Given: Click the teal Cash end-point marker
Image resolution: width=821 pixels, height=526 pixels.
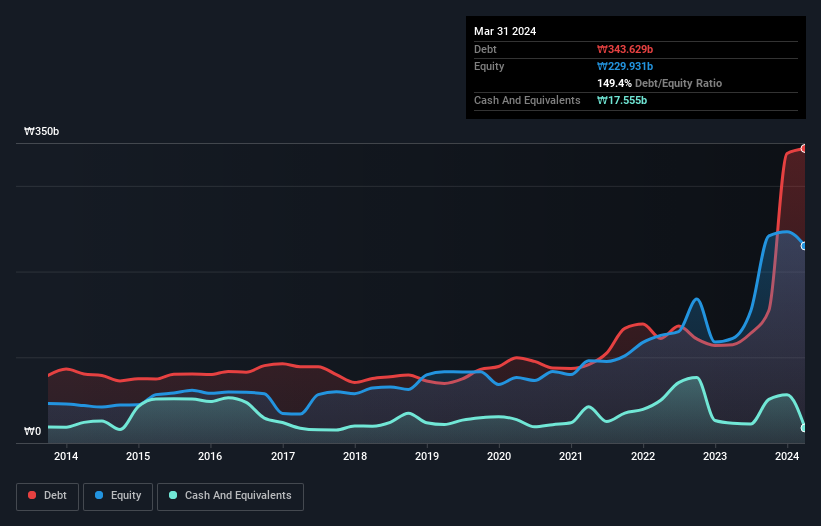Looking at the screenshot, I should tap(804, 428).
